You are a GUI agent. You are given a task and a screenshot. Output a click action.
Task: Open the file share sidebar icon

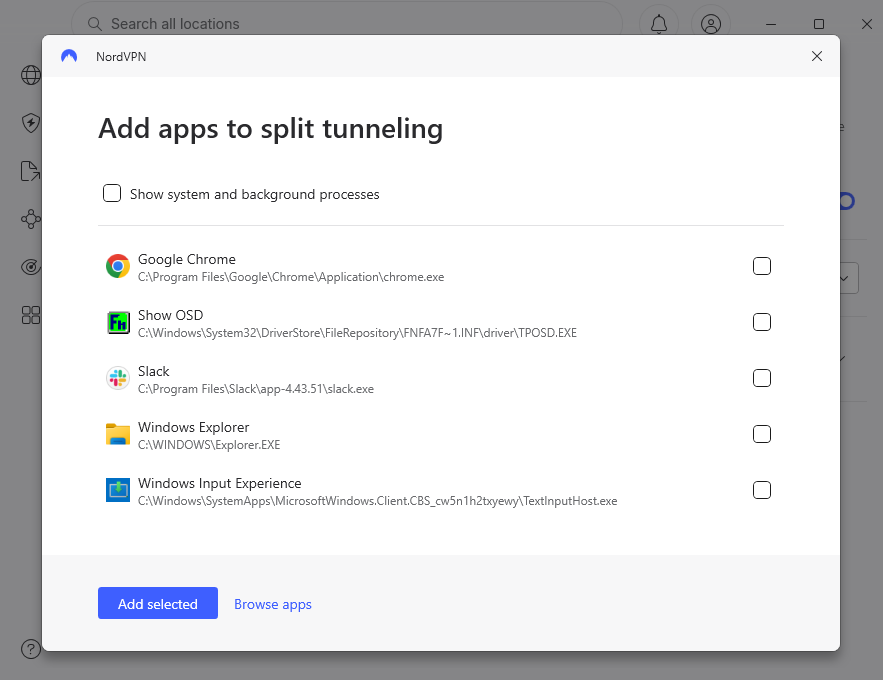[x=30, y=171]
